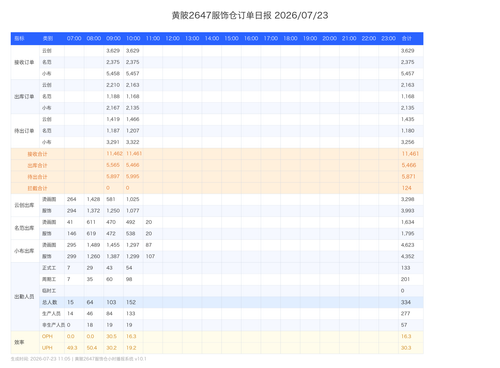Image resolution: width=500 pixels, height=368 pixels.
Task: Click the footer timestamp 2026-07-23 11:05
Action: 50,359
